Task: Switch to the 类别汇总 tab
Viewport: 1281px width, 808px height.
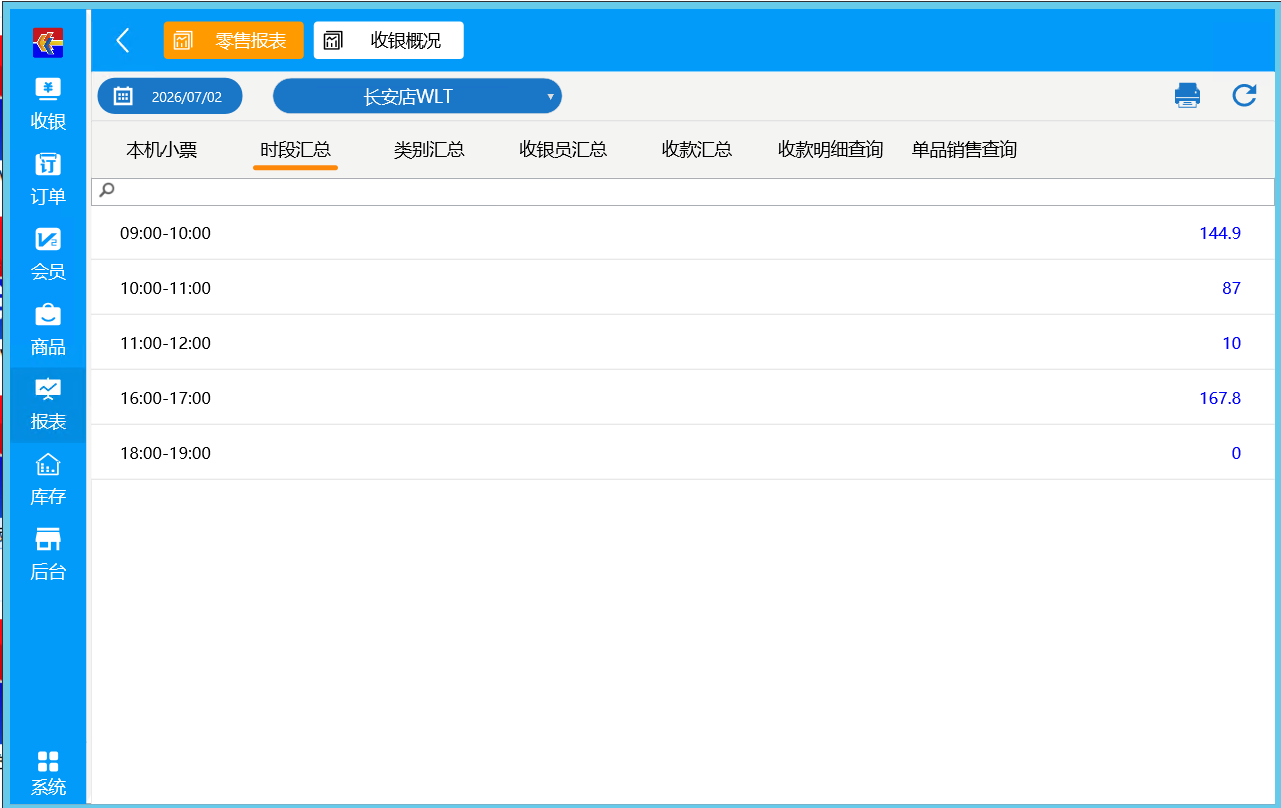Action: pos(429,150)
